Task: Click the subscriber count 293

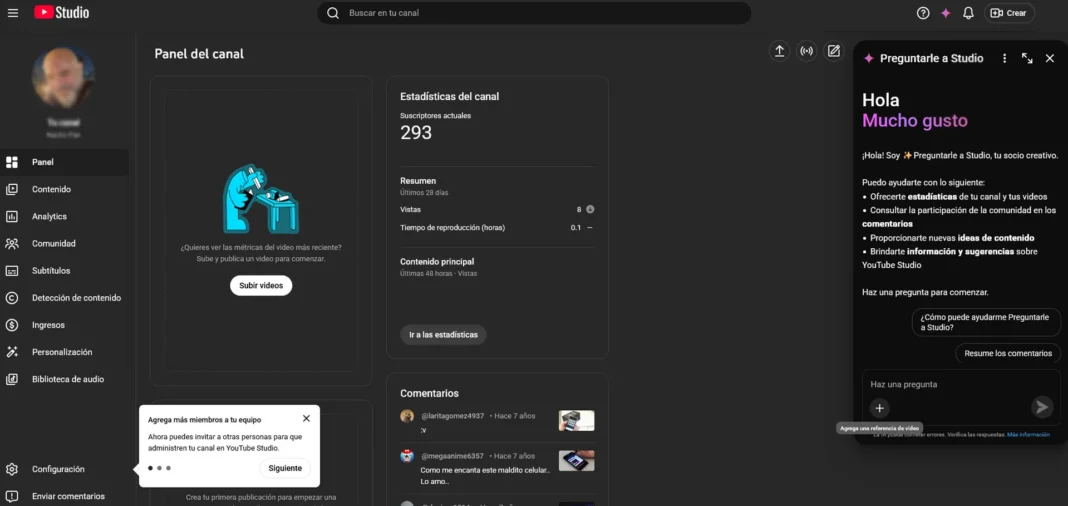Action: click(x=415, y=133)
